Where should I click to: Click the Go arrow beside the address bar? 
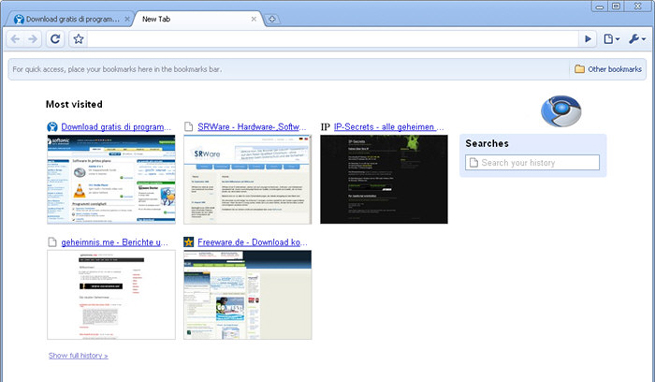click(x=588, y=39)
